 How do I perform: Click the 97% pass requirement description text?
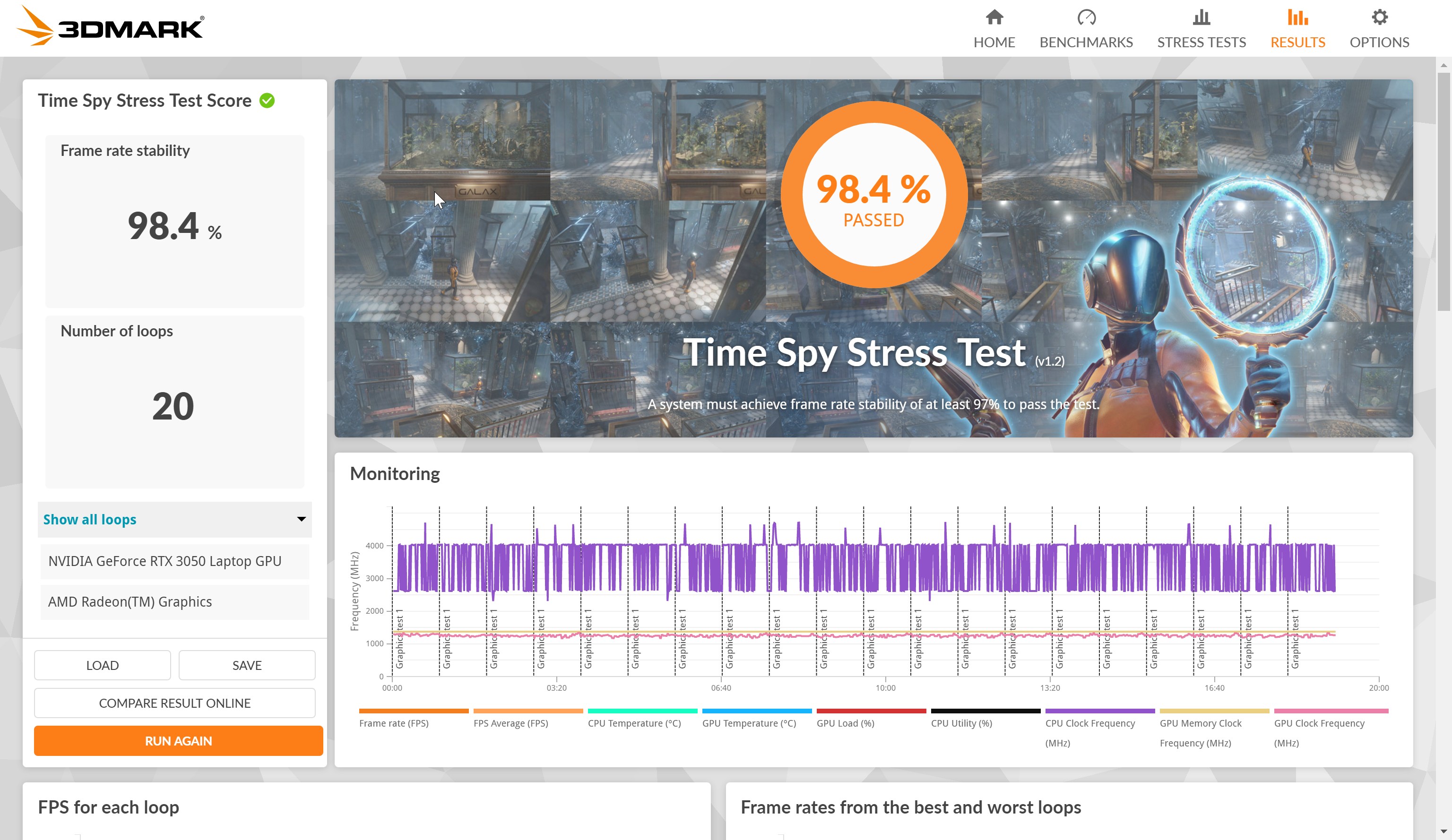873,404
